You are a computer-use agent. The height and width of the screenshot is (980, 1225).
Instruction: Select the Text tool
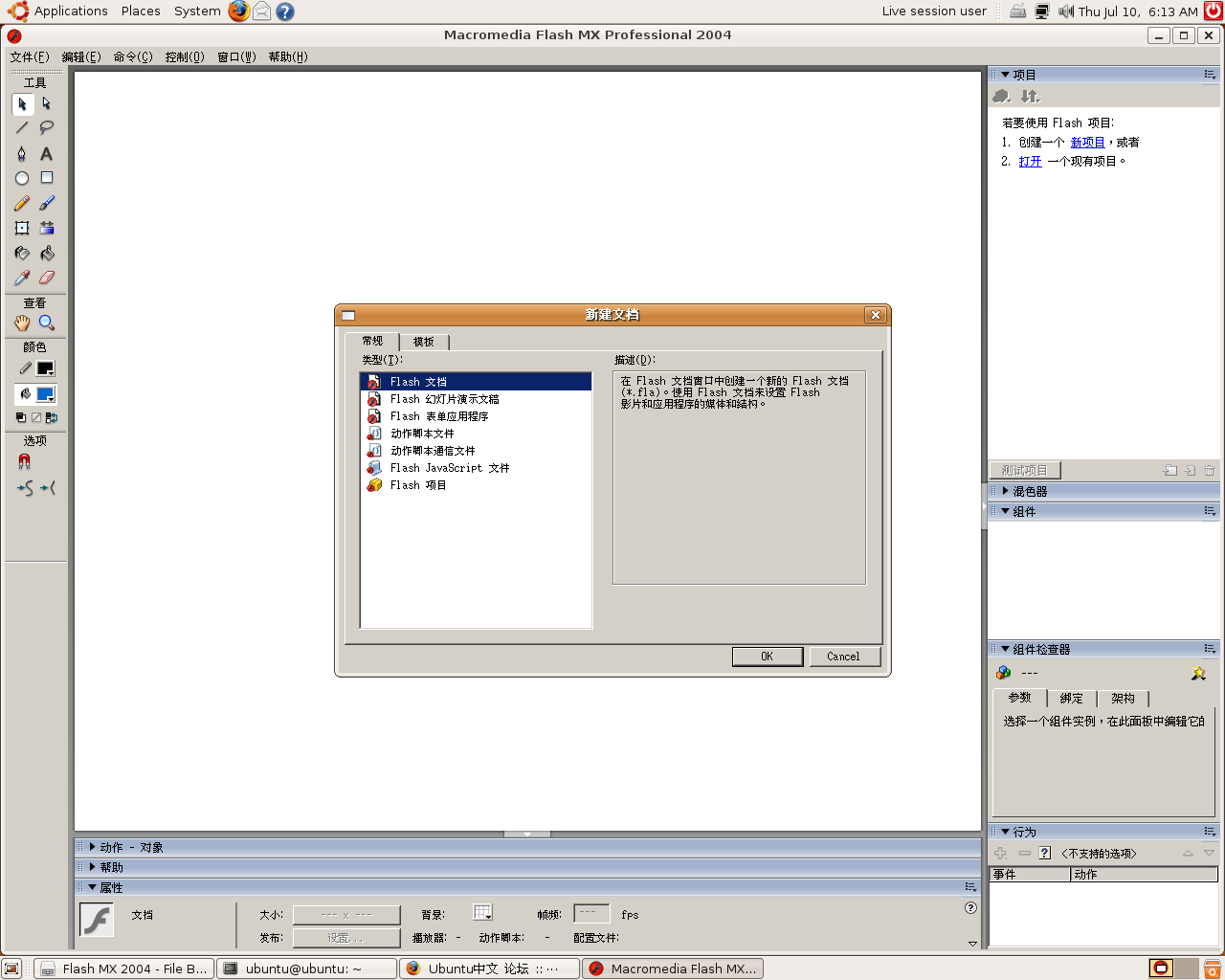click(x=46, y=153)
